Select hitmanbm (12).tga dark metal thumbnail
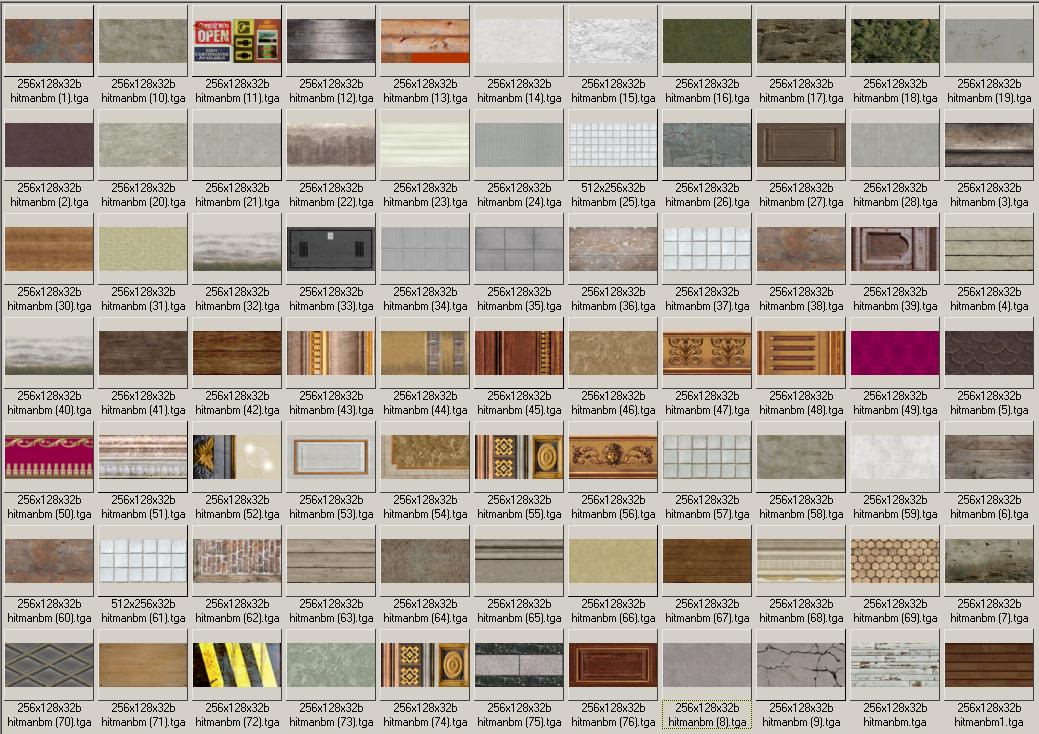The image size is (1039, 734). [x=331, y=41]
